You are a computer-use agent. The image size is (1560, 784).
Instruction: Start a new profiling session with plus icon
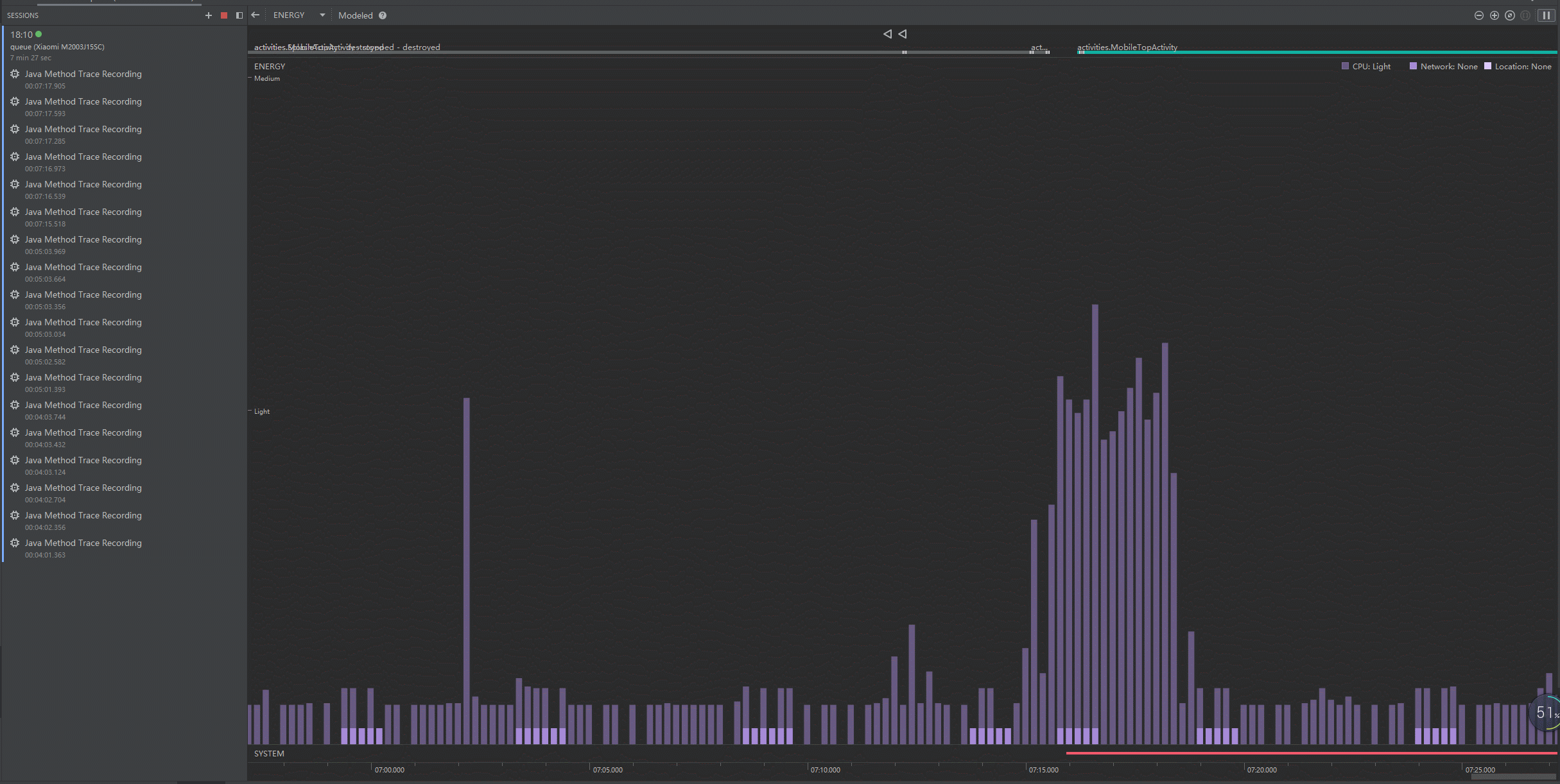208,15
